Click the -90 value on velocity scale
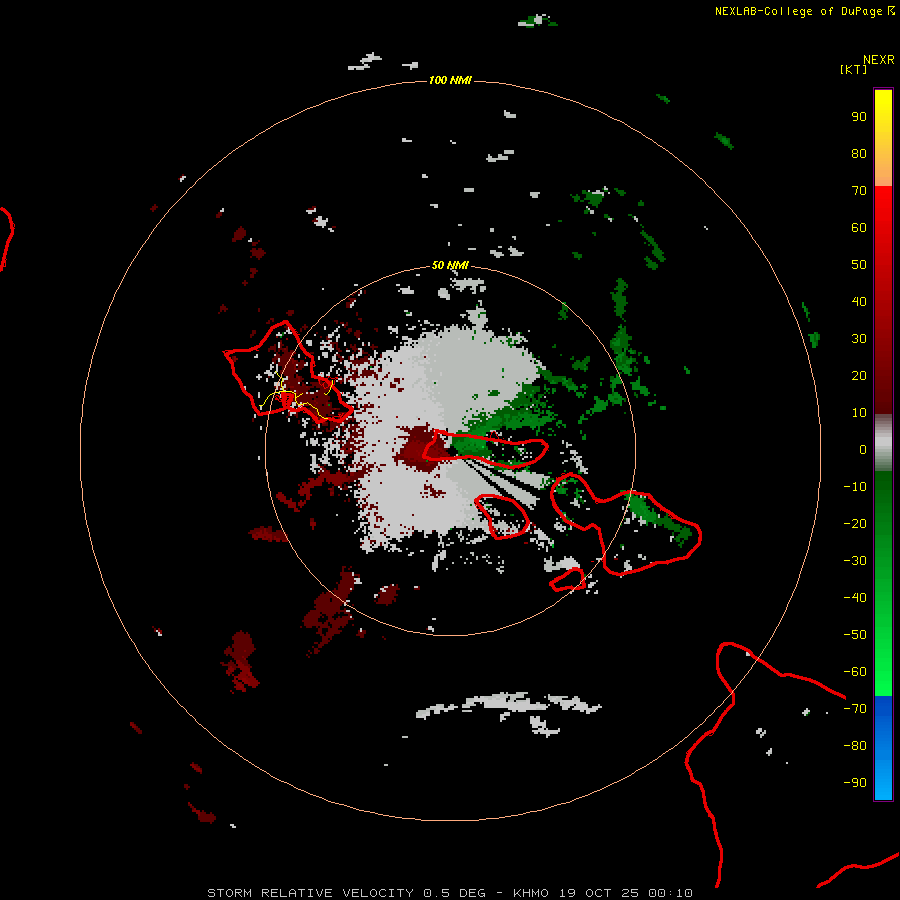 [855, 783]
